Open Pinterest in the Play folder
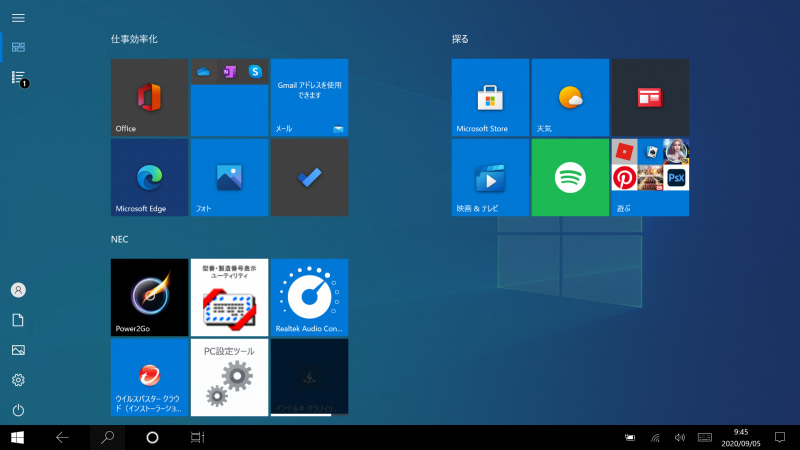The height and width of the screenshot is (450, 800). [624, 178]
